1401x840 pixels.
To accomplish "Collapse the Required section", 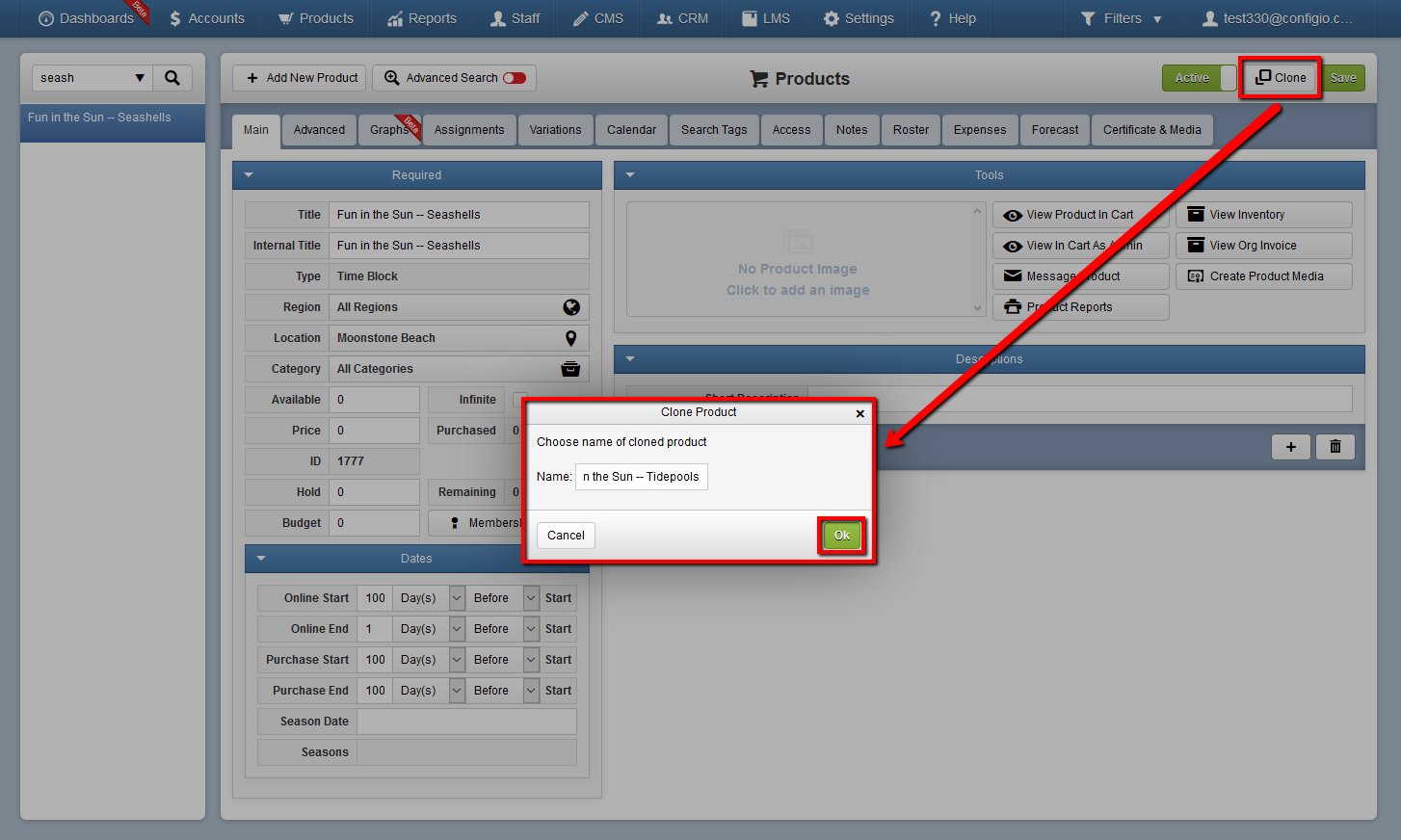I will click(x=249, y=175).
